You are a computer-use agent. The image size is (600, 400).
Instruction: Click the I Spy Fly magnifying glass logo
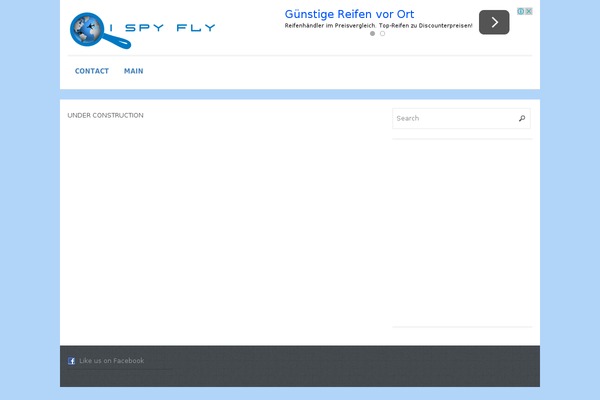pos(100,31)
